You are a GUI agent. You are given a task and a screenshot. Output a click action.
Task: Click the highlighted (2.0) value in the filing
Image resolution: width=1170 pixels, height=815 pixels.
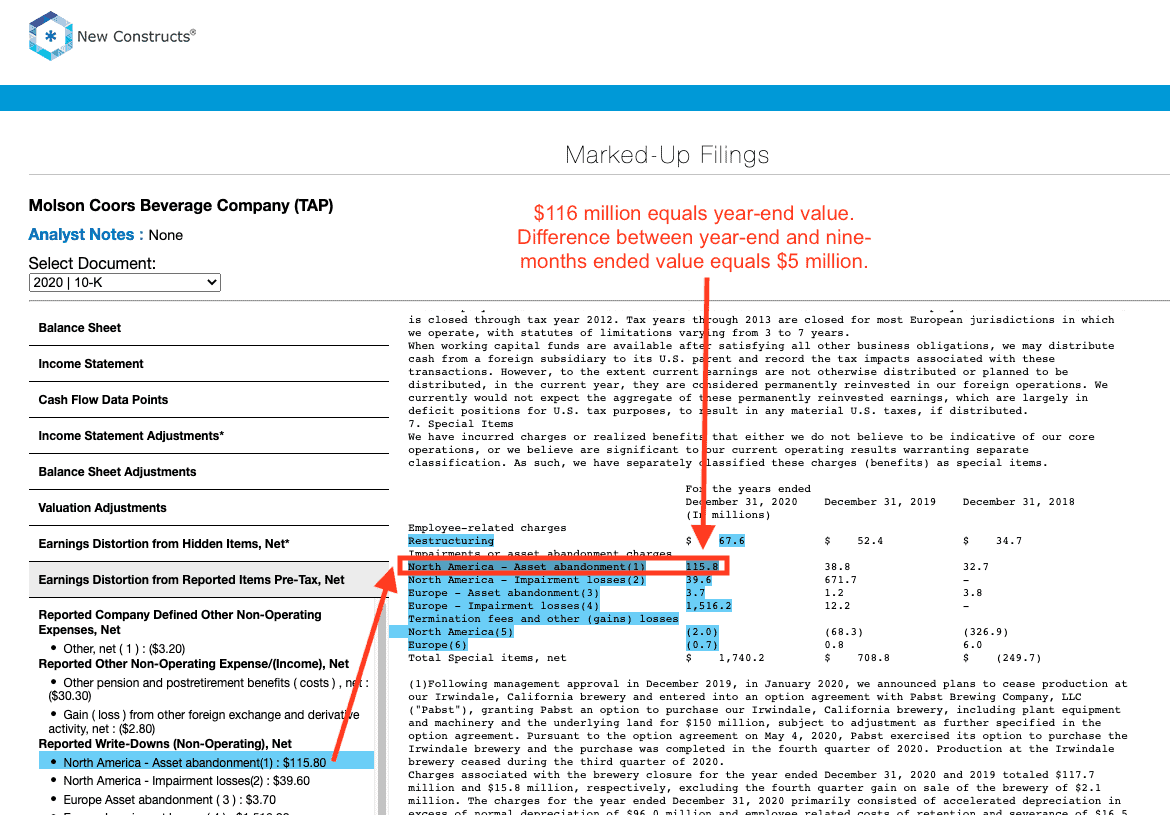click(702, 632)
